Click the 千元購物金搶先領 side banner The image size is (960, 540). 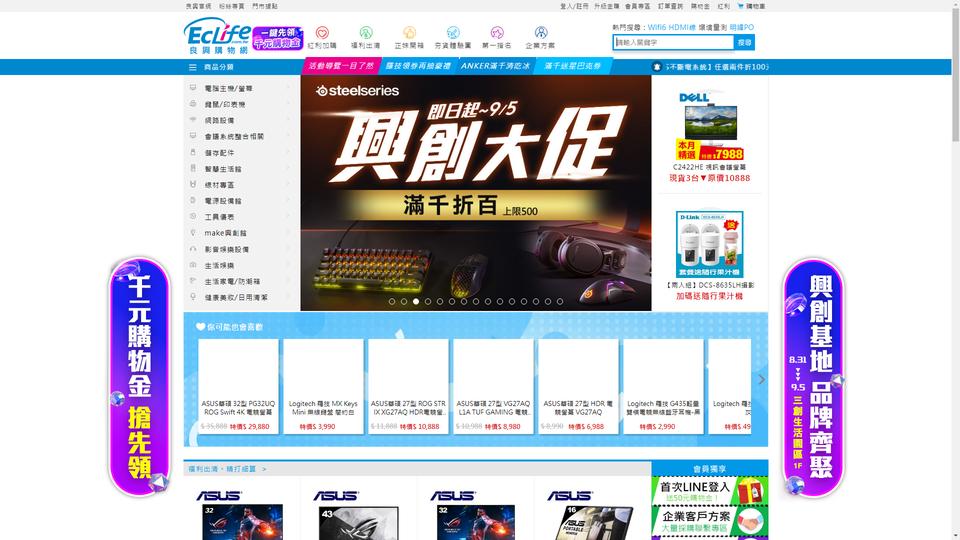click(x=139, y=377)
